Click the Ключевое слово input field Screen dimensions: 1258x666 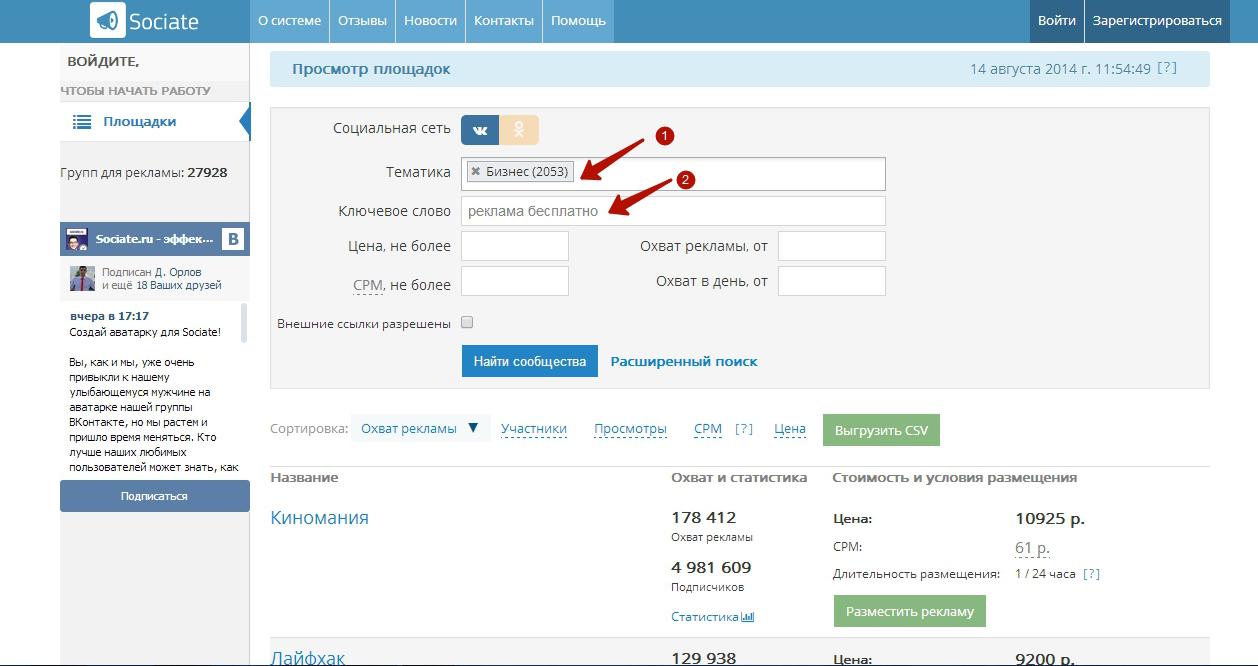pyautogui.click(x=672, y=211)
